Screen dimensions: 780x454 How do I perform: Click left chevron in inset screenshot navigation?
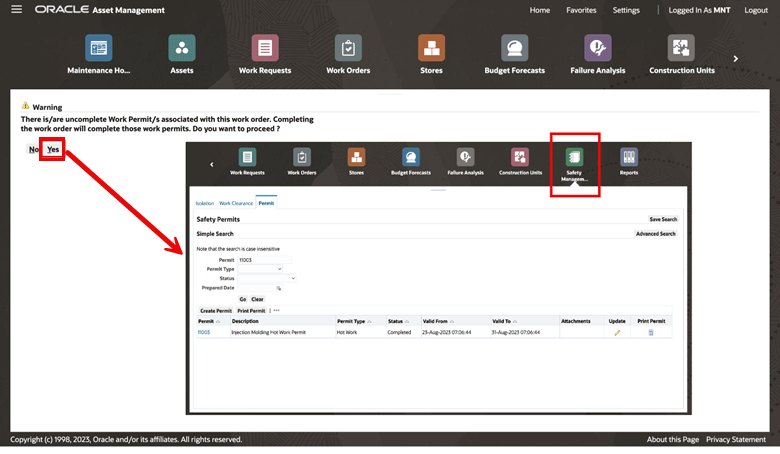[211, 165]
